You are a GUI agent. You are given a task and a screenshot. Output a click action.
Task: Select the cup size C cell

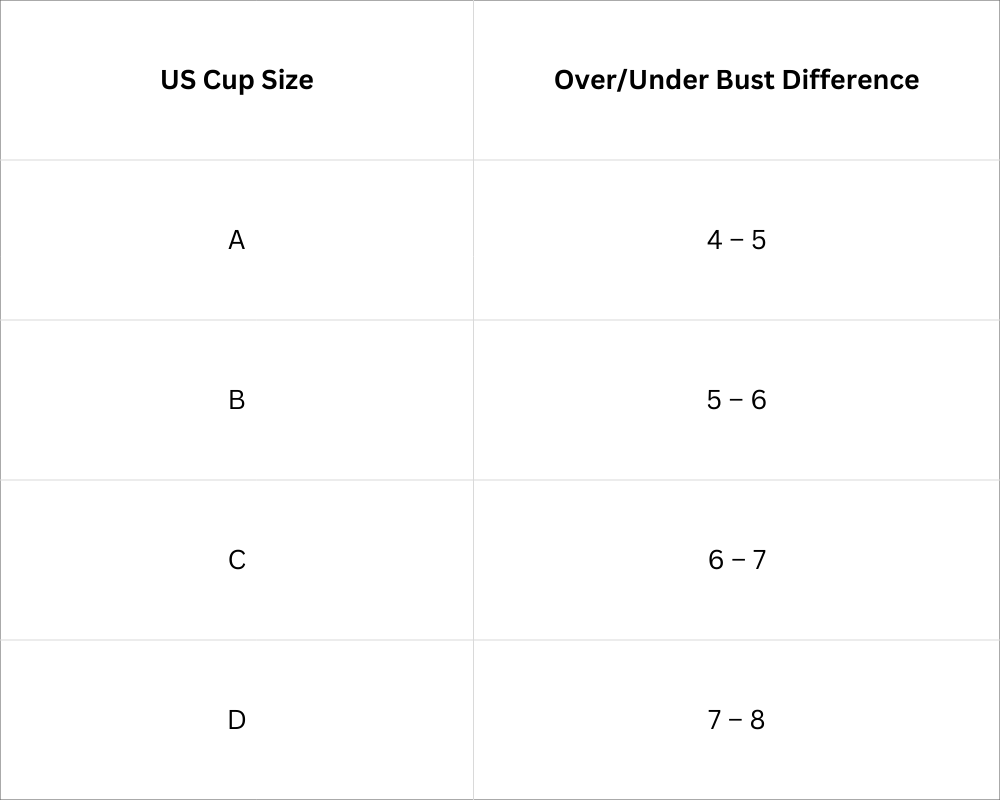click(x=237, y=560)
